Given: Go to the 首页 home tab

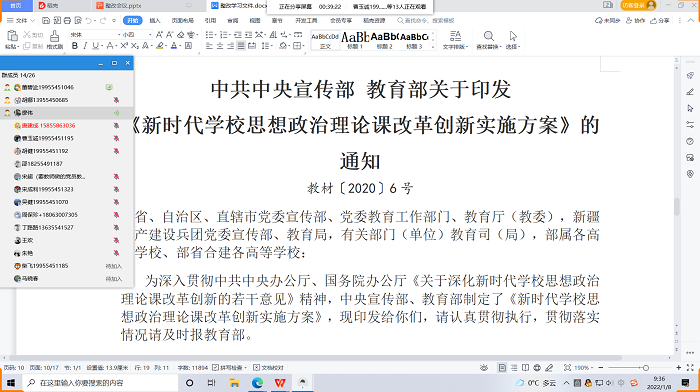Looking at the screenshot, I should (16, 5).
